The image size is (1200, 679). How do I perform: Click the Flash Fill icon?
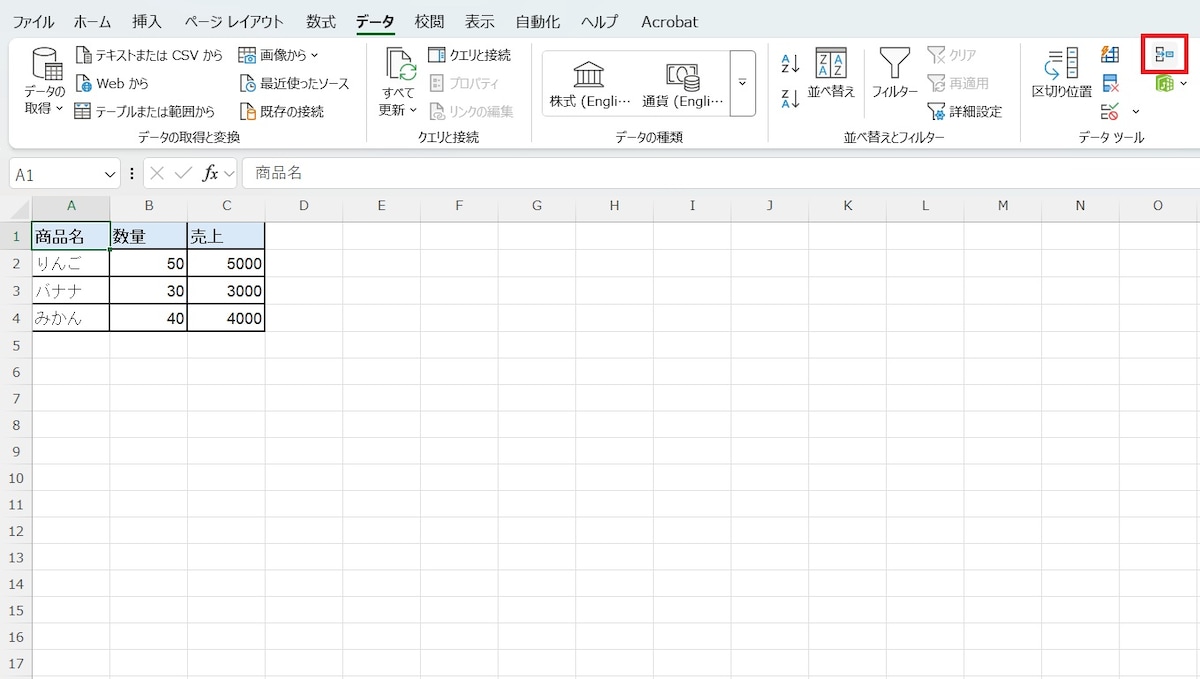pos(1110,54)
